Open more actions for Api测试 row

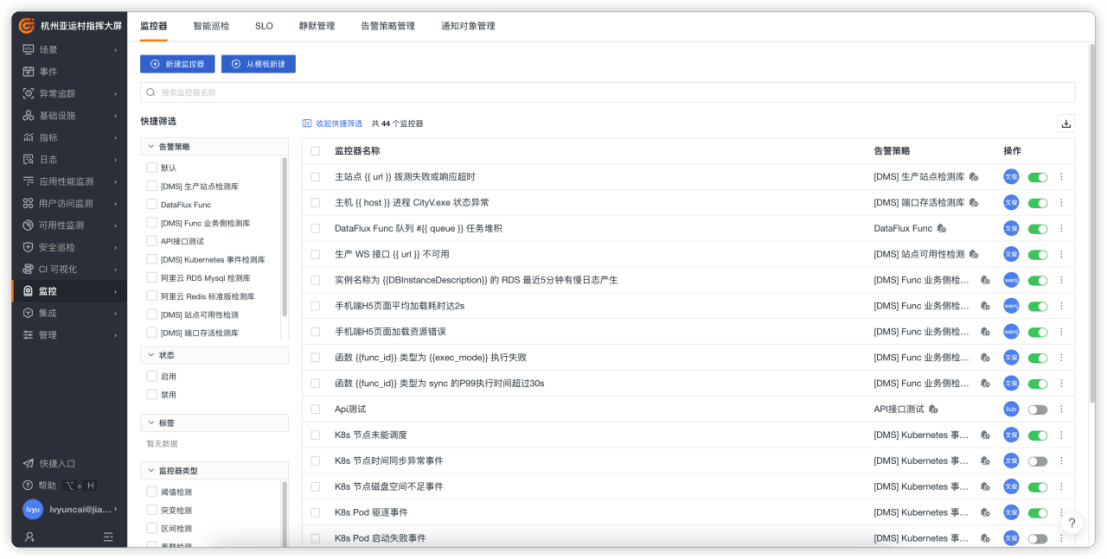tap(1061, 409)
